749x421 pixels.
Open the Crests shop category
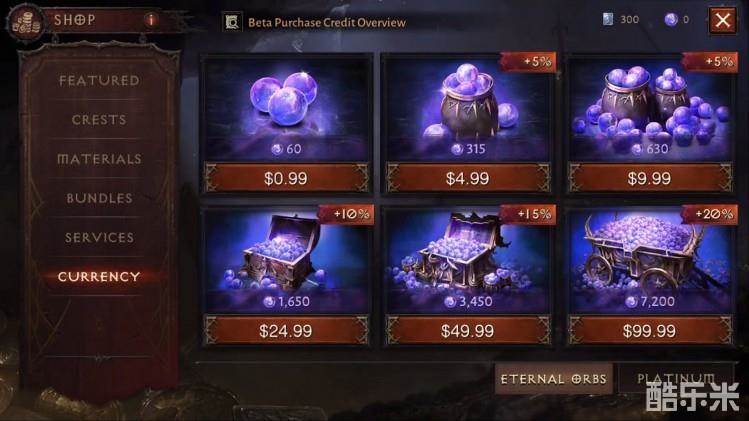[x=99, y=119]
